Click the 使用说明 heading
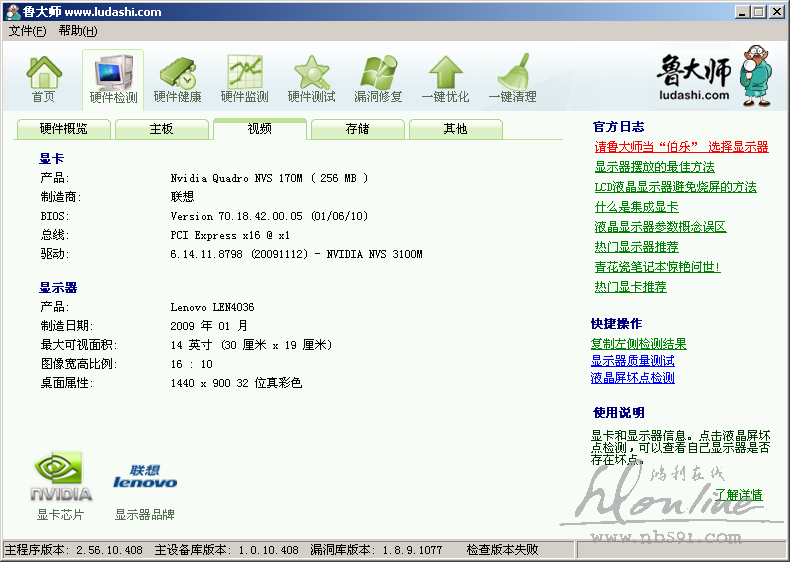Image resolution: width=790 pixels, height=562 pixels. click(x=619, y=413)
